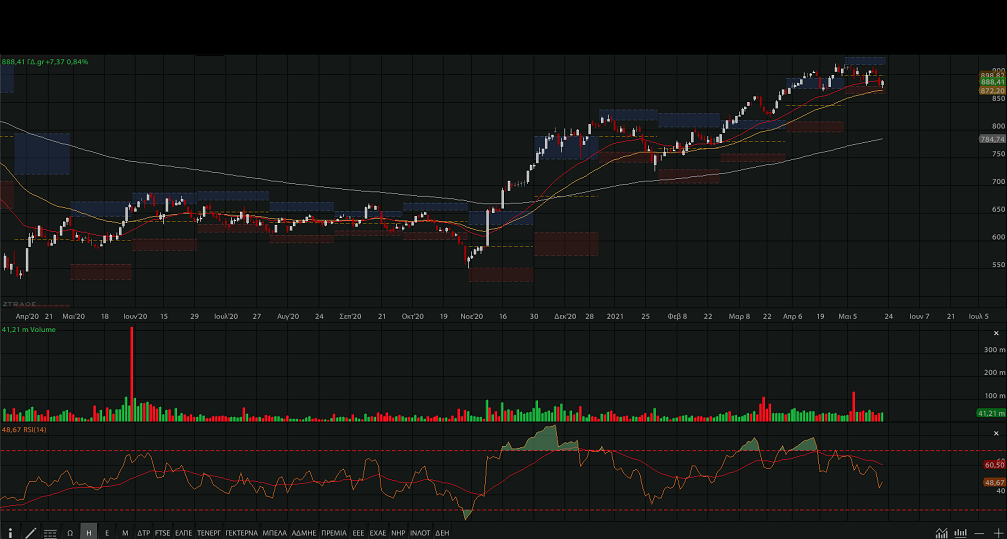Click the Νοε'20 date axis label
Viewport: 1007px width, 539px height.
coord(471,316)
